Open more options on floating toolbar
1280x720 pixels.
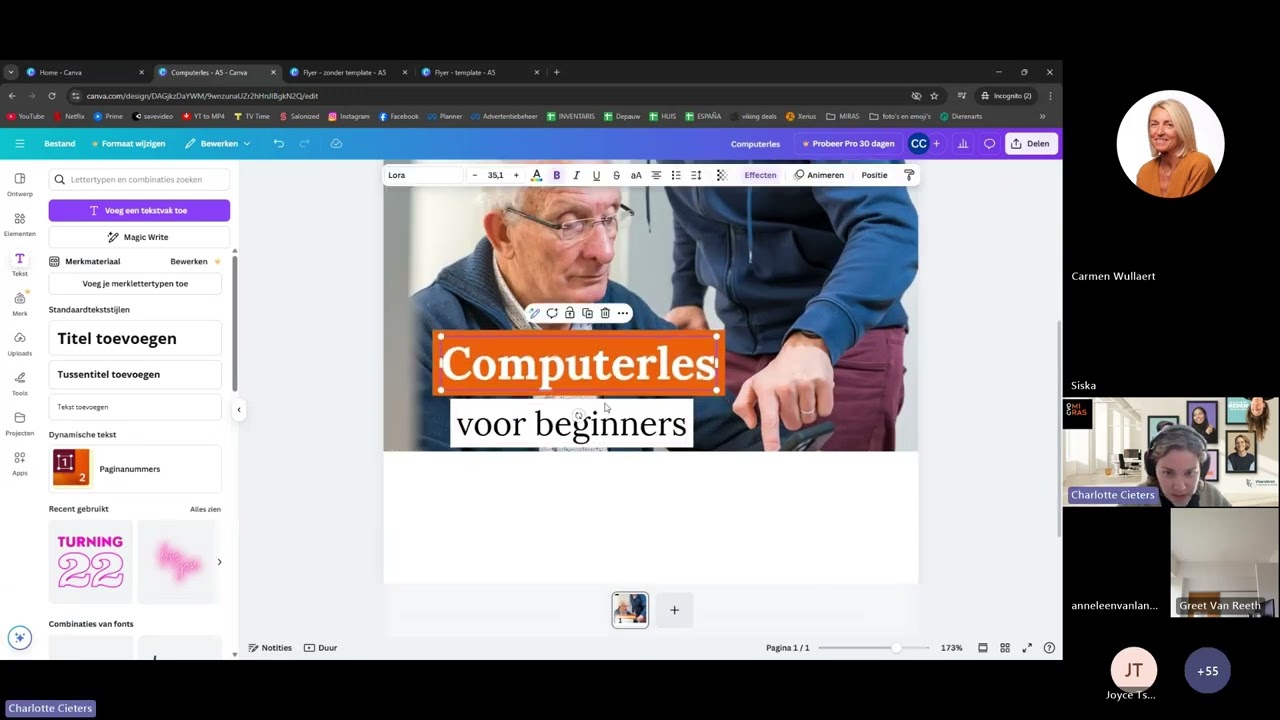[x=623, y=313]
